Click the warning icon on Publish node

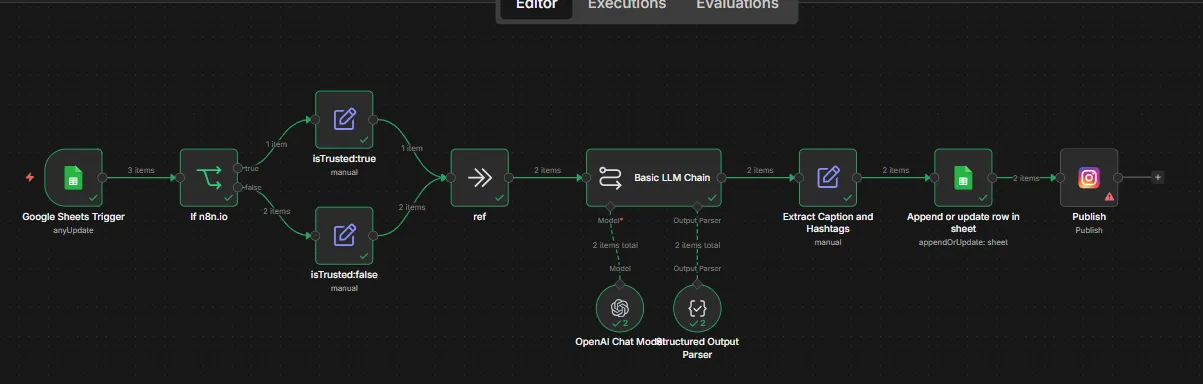pos(1108,198)
